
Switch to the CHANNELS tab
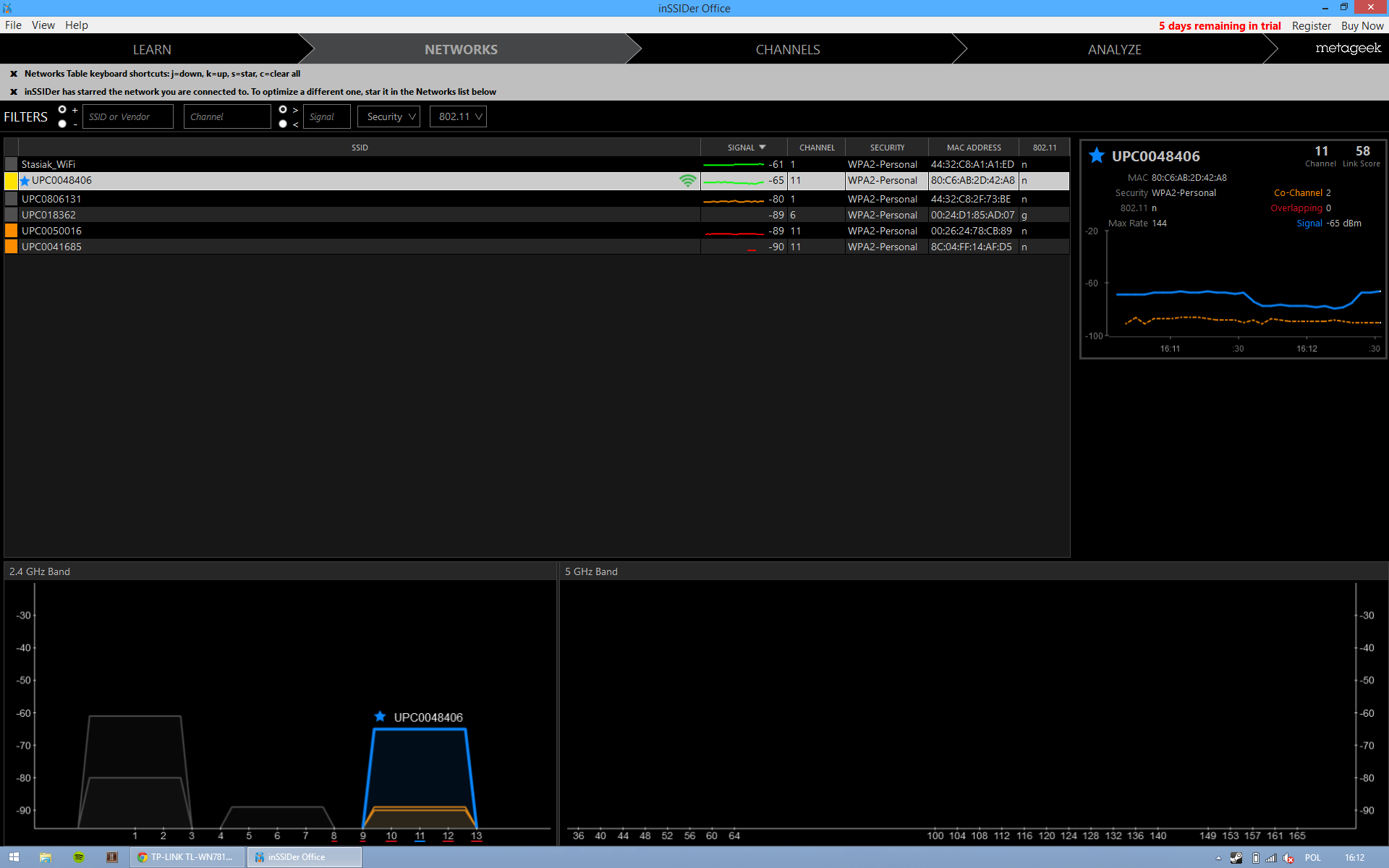click(x=788, y=49)
